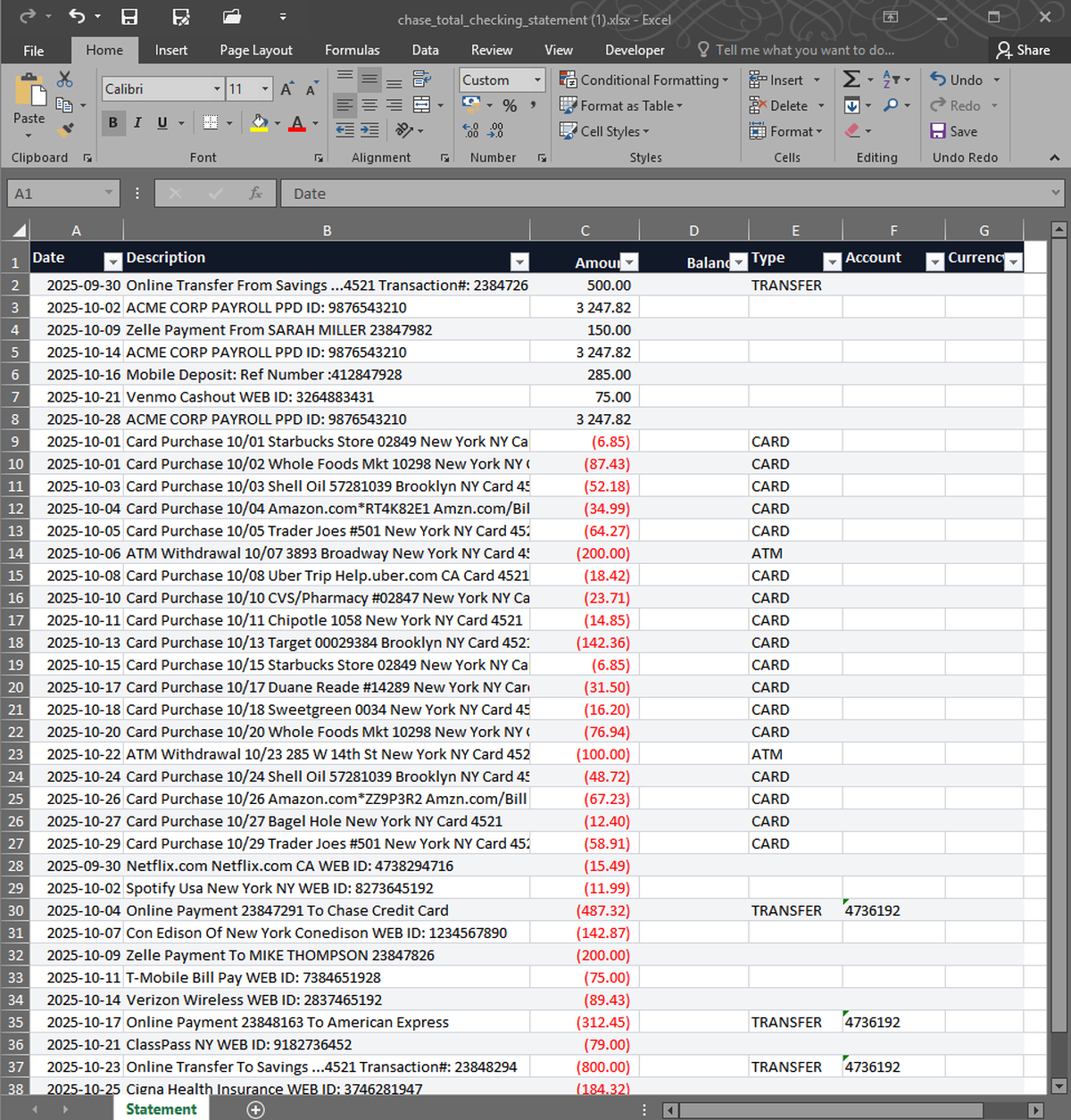Viewport: 1071px width, 1120px height.
Task: Open the font size 11 dropdown
Action: (x=265, y=88)
